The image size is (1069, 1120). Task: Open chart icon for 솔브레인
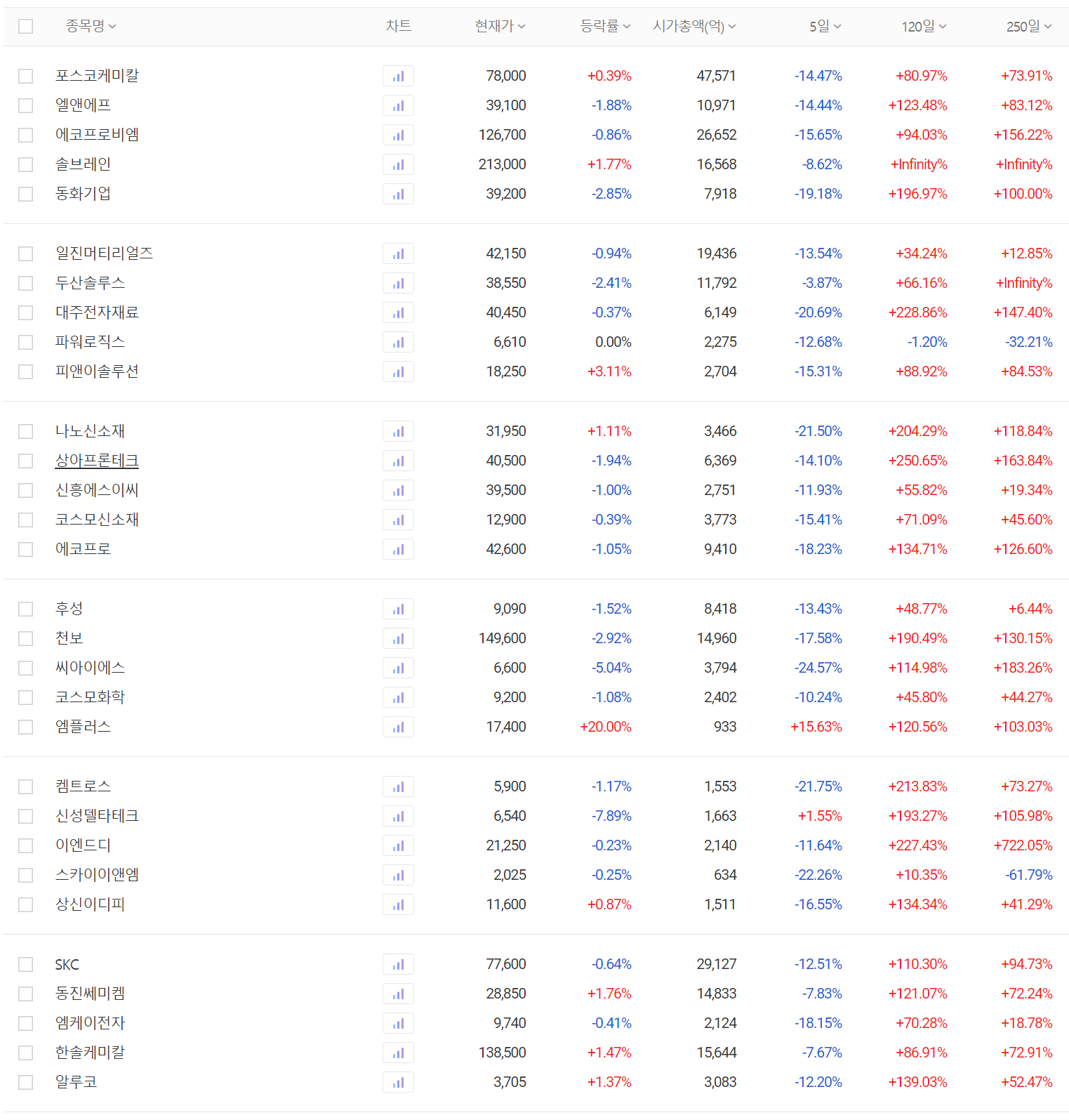[x=398, y=164]
